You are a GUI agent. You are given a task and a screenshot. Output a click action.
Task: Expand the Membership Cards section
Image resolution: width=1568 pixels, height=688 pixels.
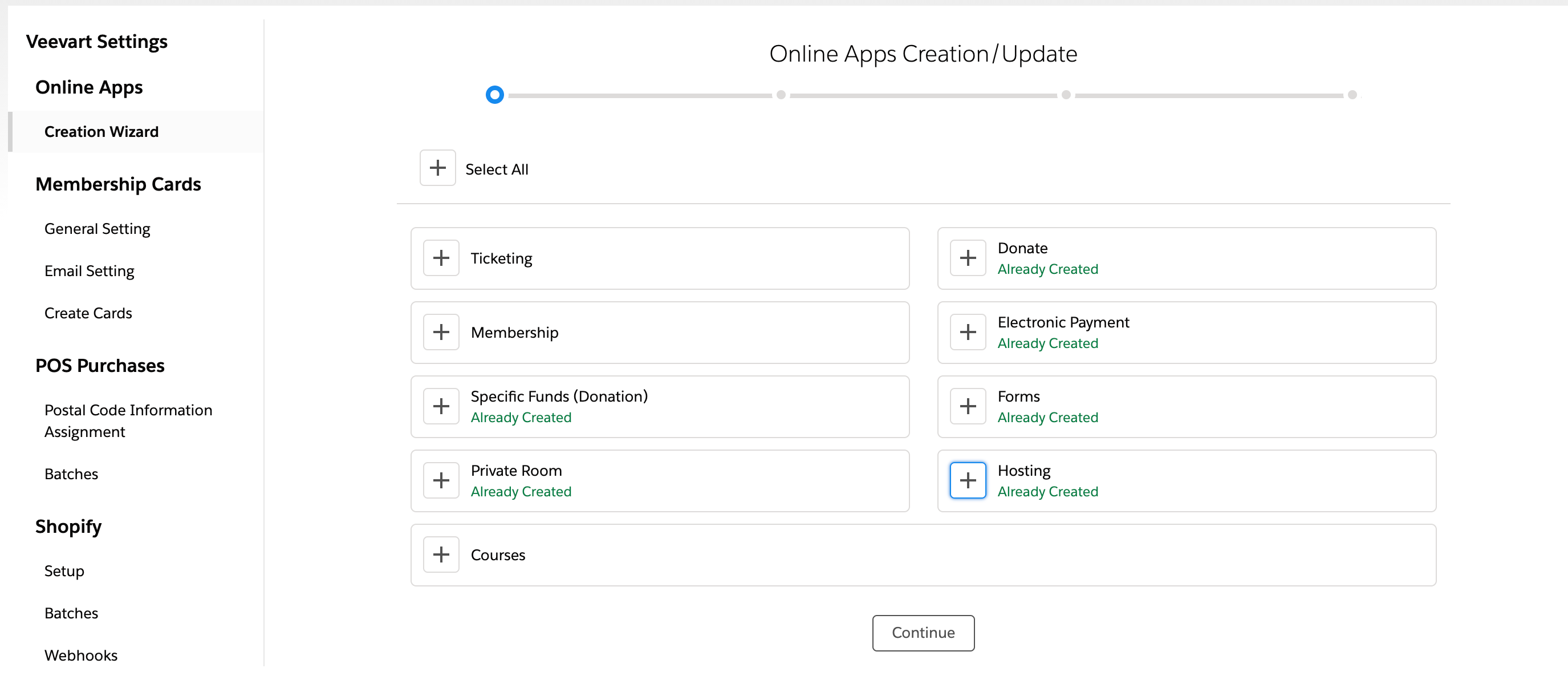click(118, 184)
